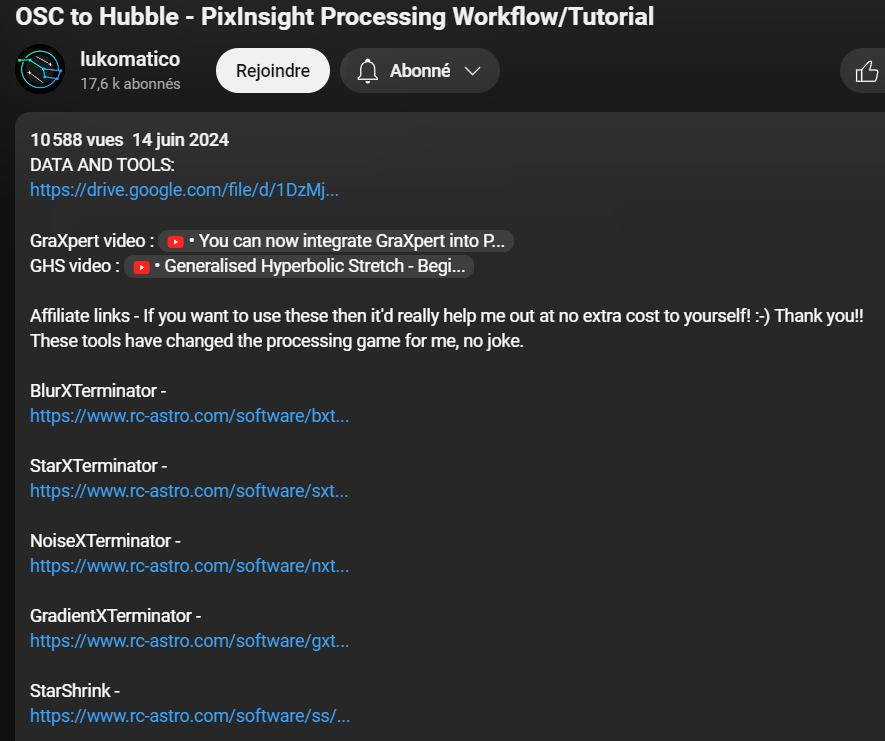Click the notification bell icon
885x741 pixels.
368,71
